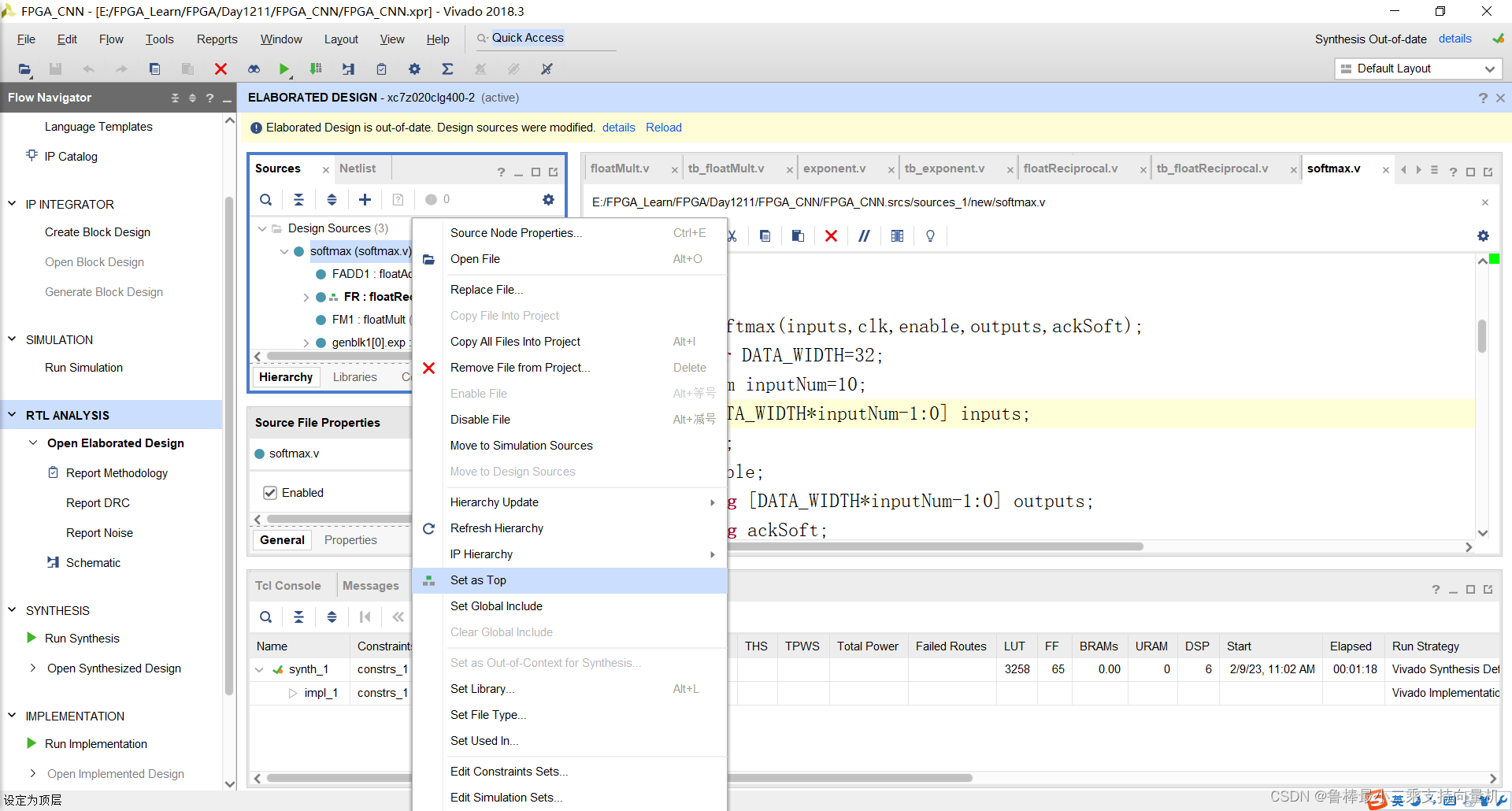
Task: Open Schematic under RTL Analysis
Action: 93,563
